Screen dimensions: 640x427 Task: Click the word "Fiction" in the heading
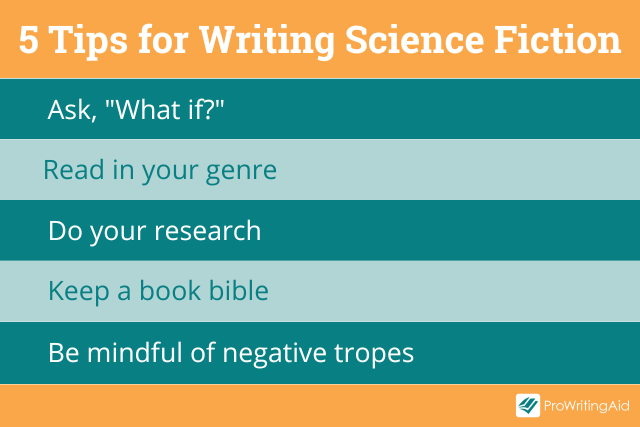(x=558, y=39)
